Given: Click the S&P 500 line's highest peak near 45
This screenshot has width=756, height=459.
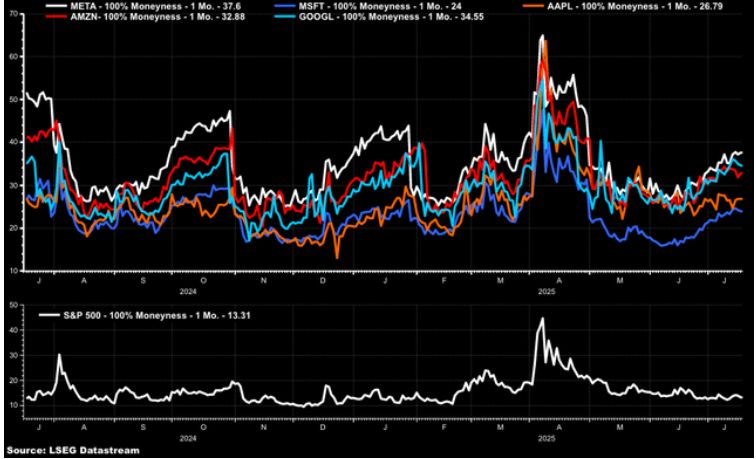Looking at the screenshot, I should (x=543, y=318).
